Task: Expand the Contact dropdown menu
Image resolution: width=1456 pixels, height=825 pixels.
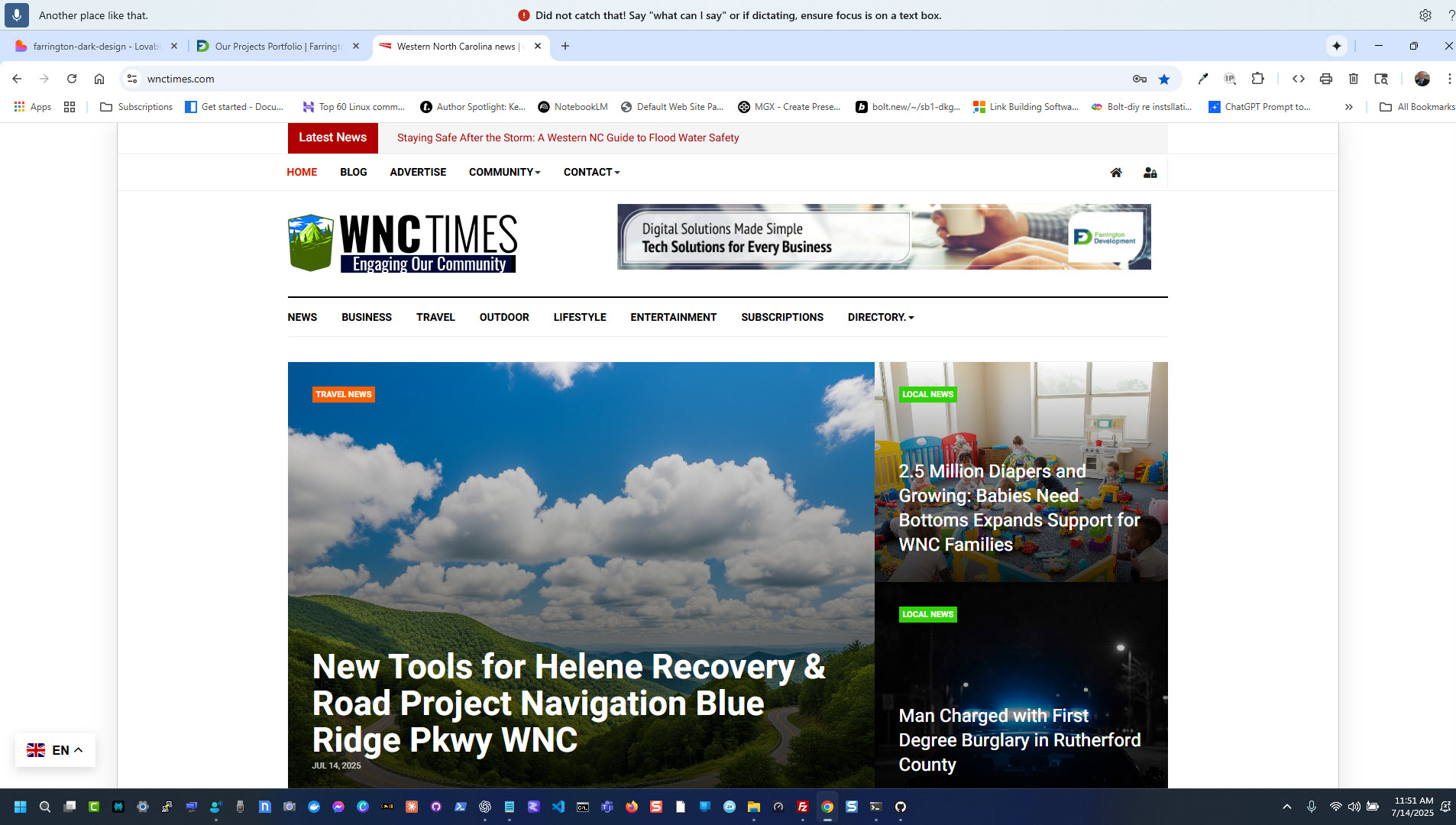Action: [591, 172]
